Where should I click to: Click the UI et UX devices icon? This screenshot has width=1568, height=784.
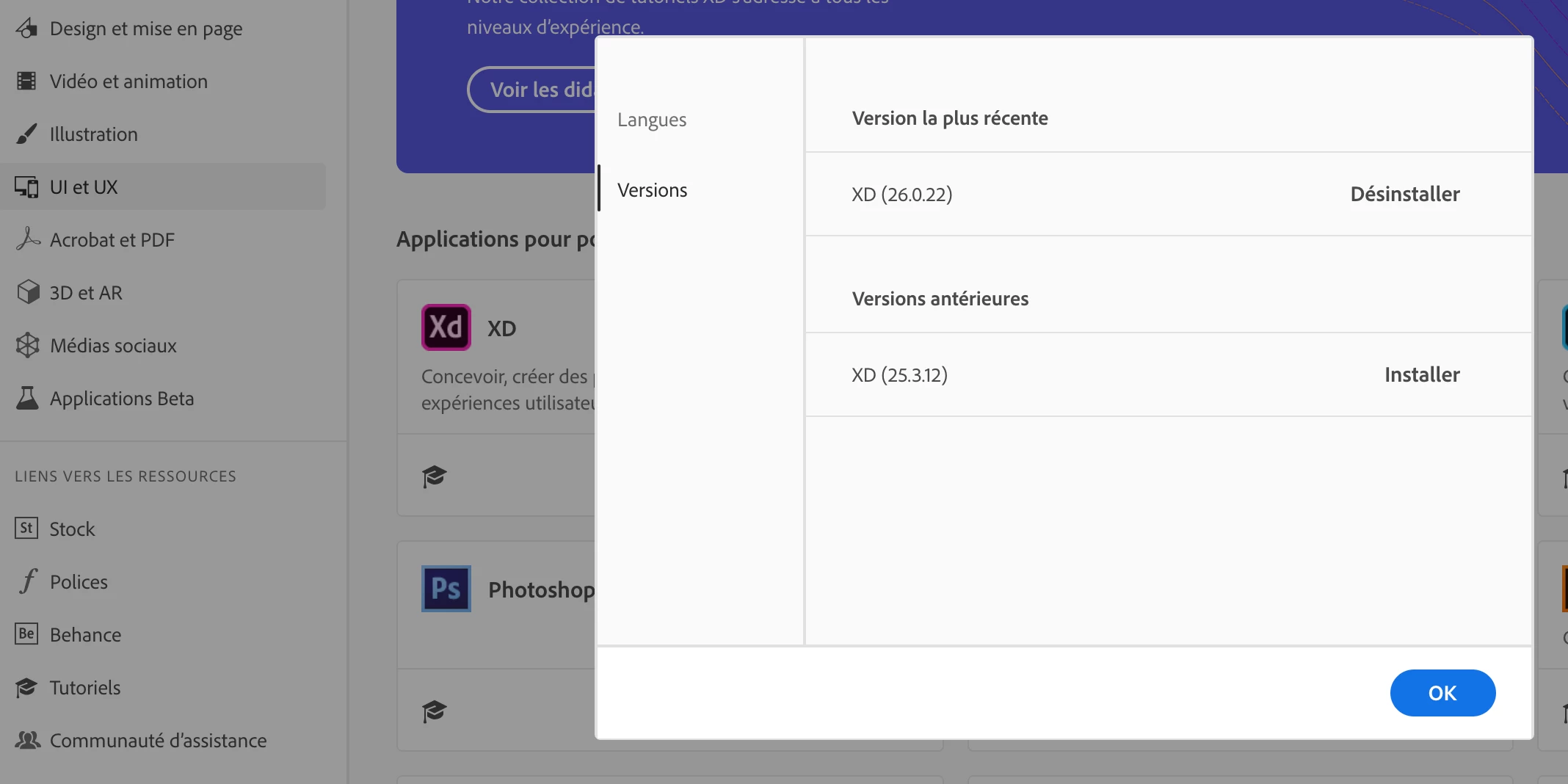click(26, 186)
